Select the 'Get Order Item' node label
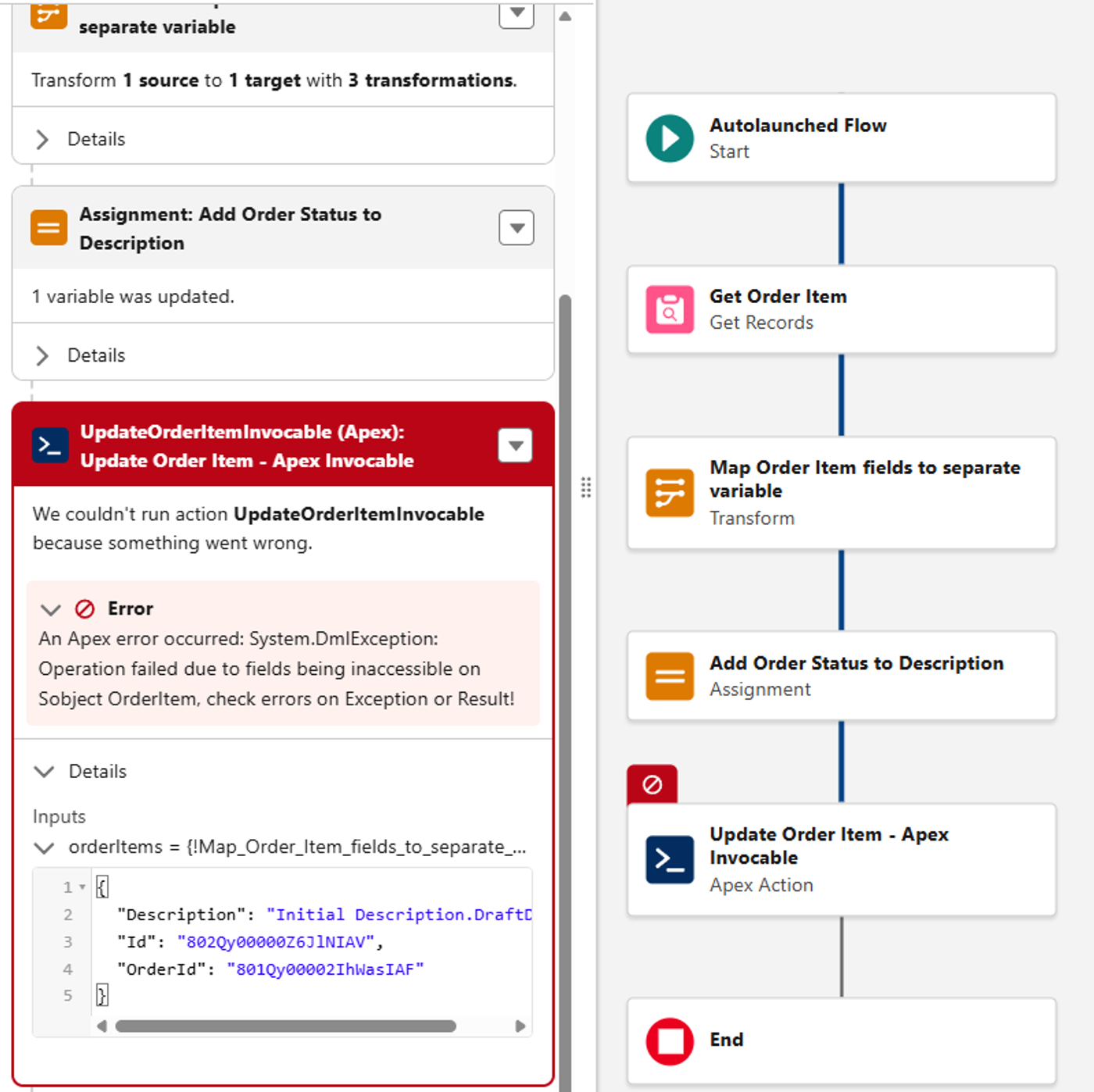The height and width of the screenshot is (1092, 1094). point(778,296)
